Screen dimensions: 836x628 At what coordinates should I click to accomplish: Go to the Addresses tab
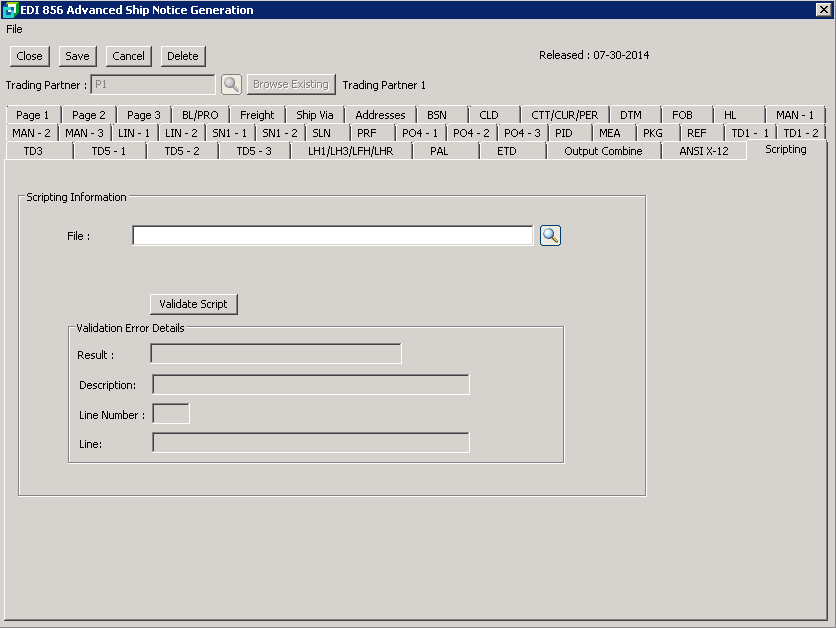click(x=380, y=115)
